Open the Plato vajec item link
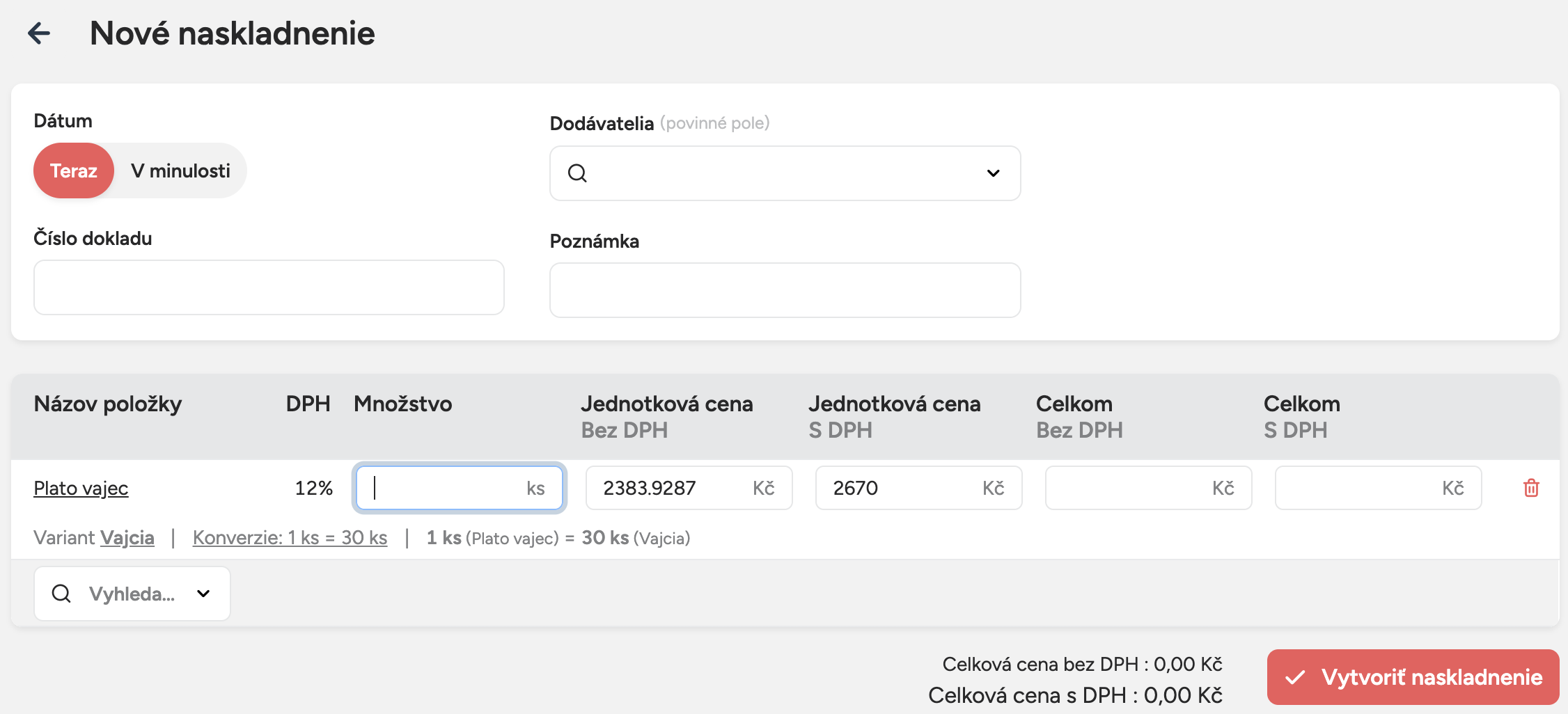 point(81,489)
